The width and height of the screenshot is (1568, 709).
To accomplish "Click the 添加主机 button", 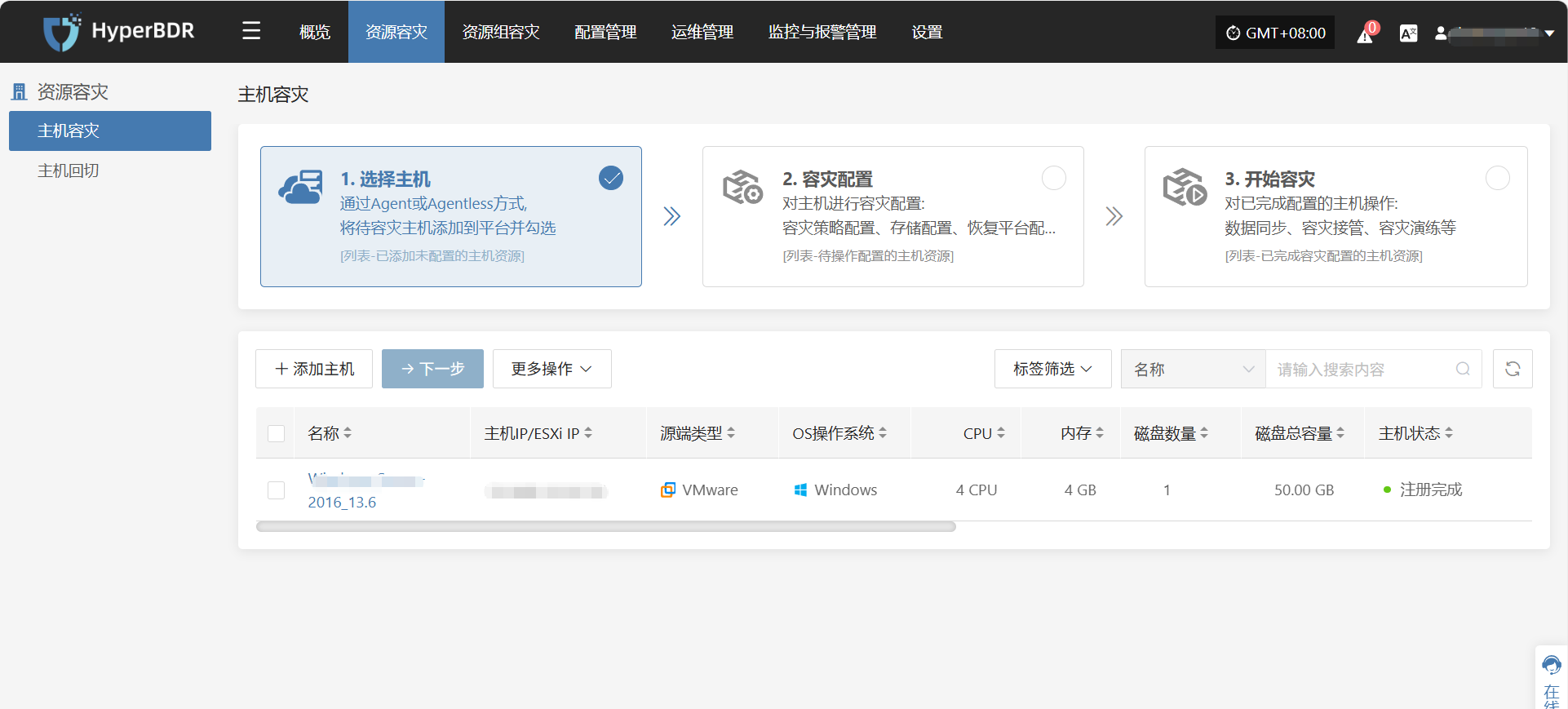I will pos(314,369).
